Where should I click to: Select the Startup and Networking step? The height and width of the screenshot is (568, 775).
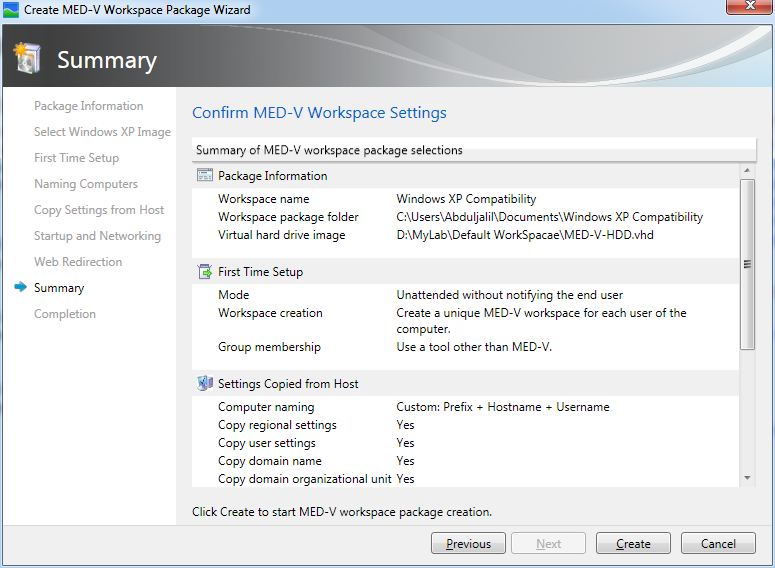click(97, 236)
